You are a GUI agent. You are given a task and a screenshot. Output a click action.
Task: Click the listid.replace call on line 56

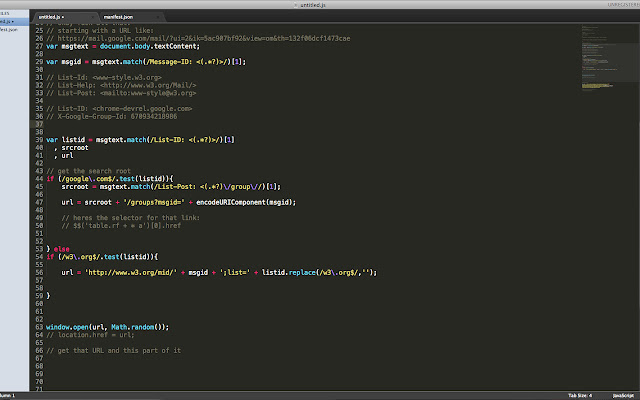click(x=318, y=273)
